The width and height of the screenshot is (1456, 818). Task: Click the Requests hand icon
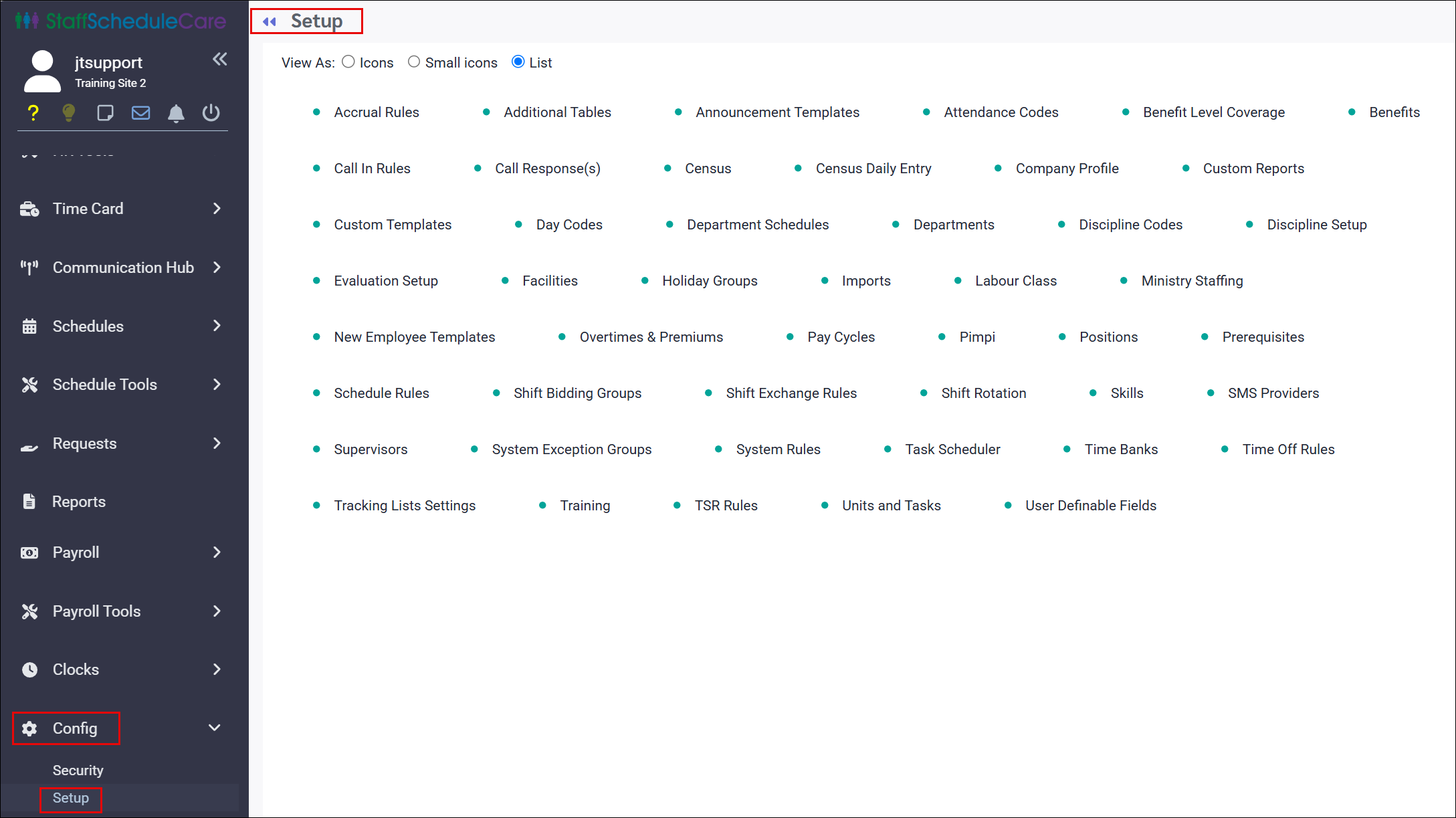(29, 447)
